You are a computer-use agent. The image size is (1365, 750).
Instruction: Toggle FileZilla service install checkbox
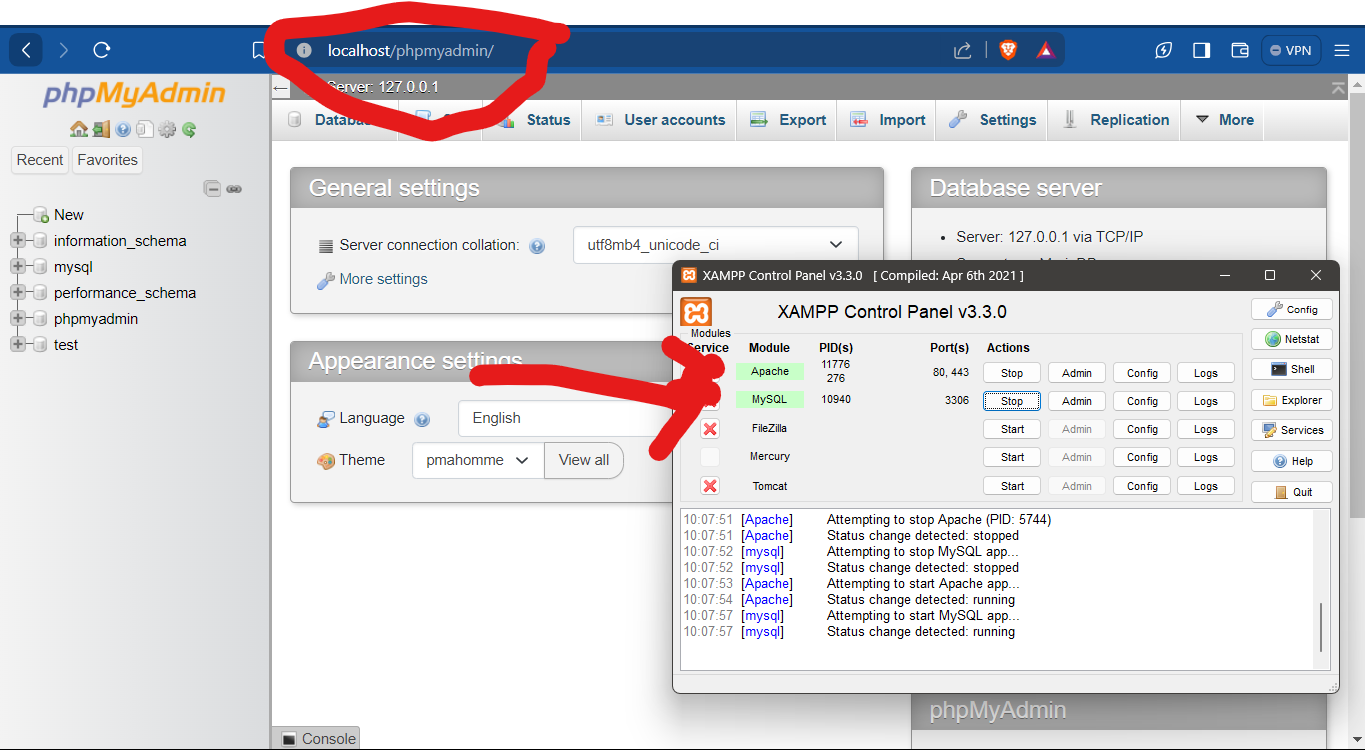710,429
